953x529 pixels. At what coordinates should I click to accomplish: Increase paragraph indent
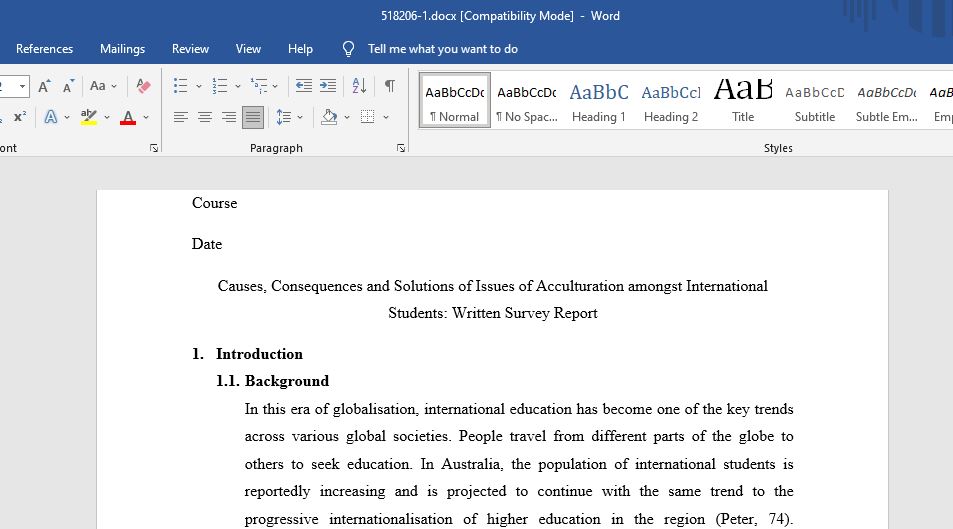tap(328, 86)
